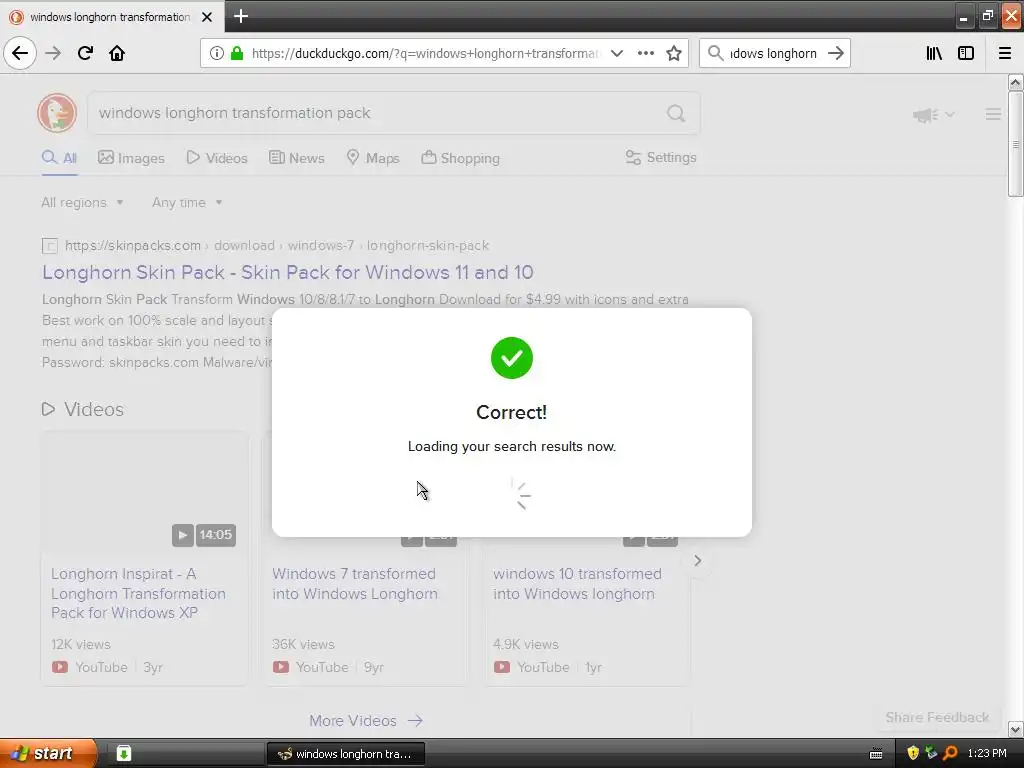Click the browser search box magnifier icon
Image resolution: width=1024 pixels, height=768 pixels.
(716, 53)
